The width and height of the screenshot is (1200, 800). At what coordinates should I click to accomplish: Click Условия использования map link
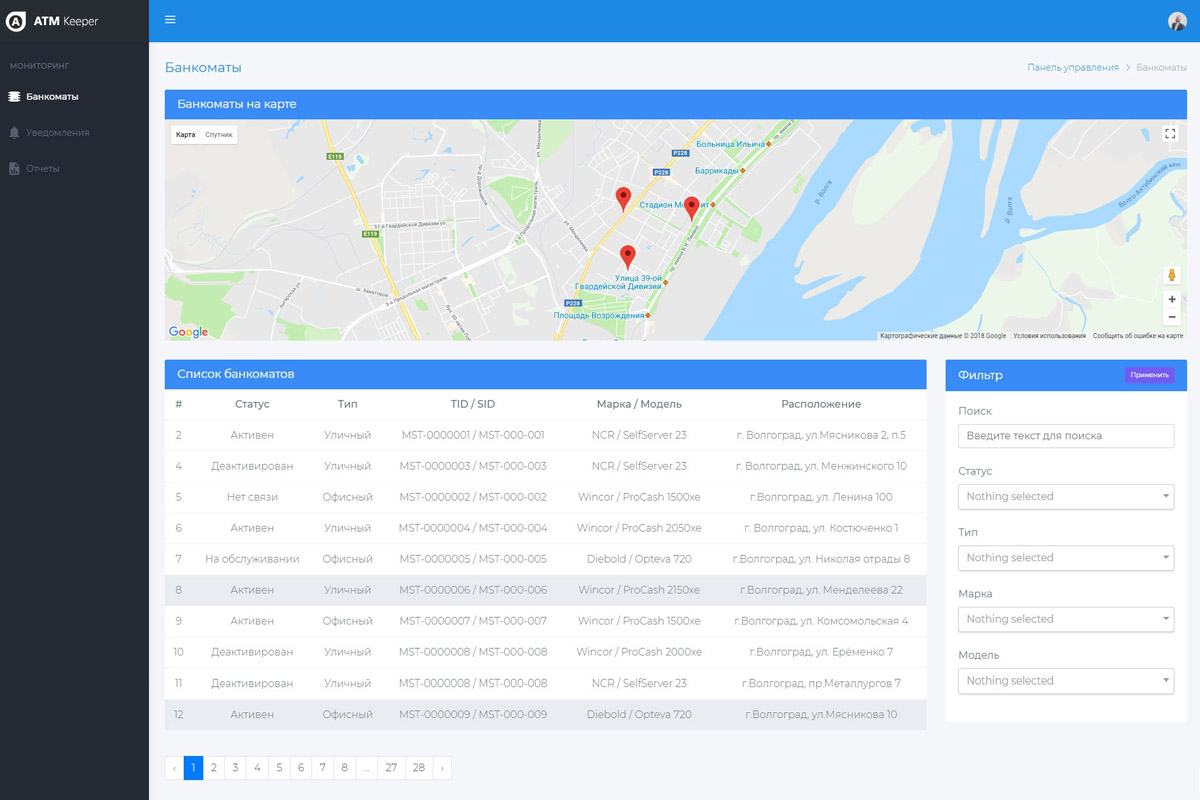tap(1049, 336)
